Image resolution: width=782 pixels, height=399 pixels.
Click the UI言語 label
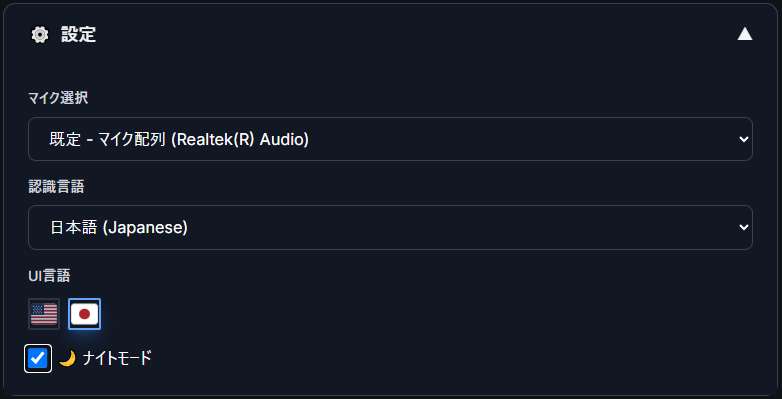pos(49,275)
